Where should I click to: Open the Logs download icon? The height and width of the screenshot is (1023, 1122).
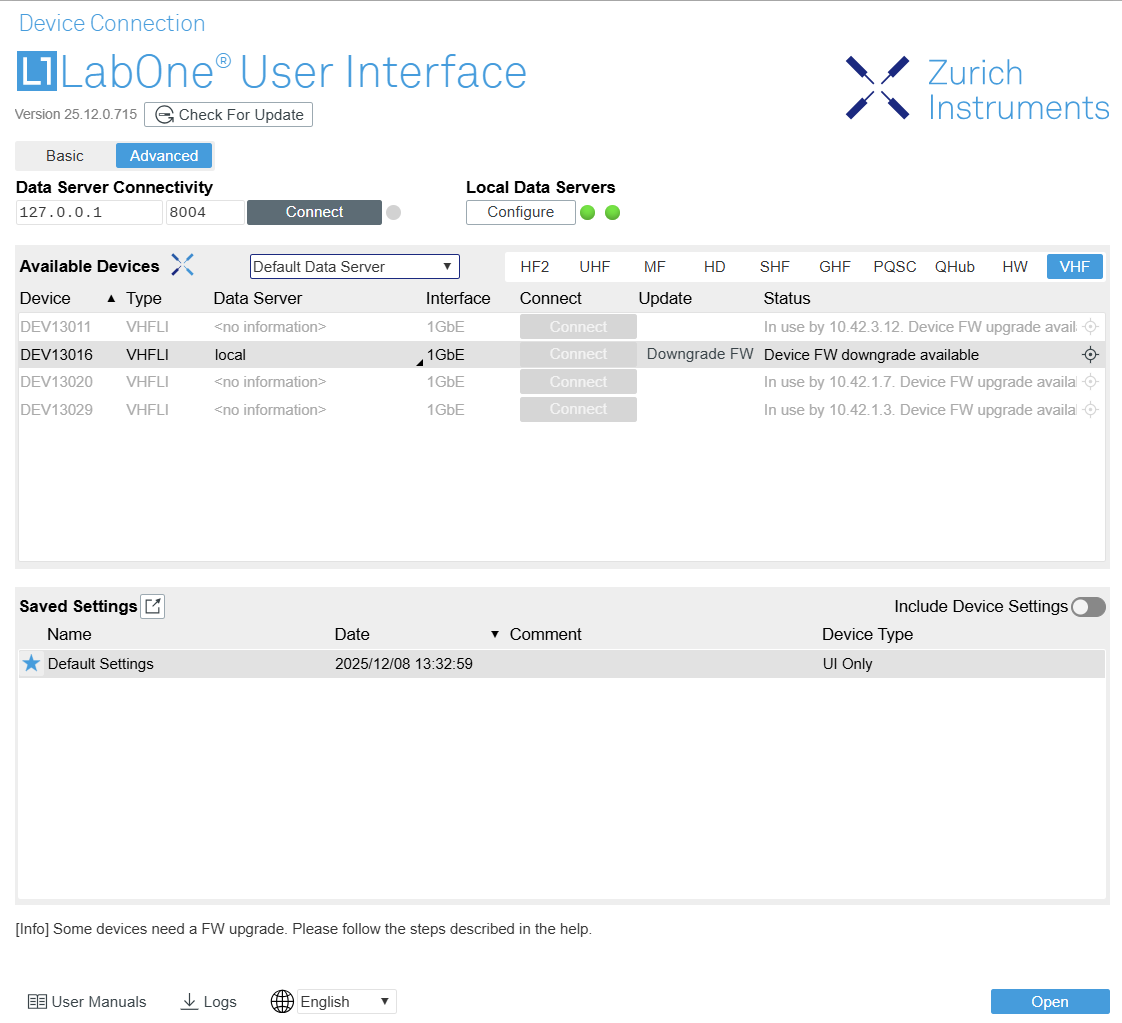pos(189,1002)
